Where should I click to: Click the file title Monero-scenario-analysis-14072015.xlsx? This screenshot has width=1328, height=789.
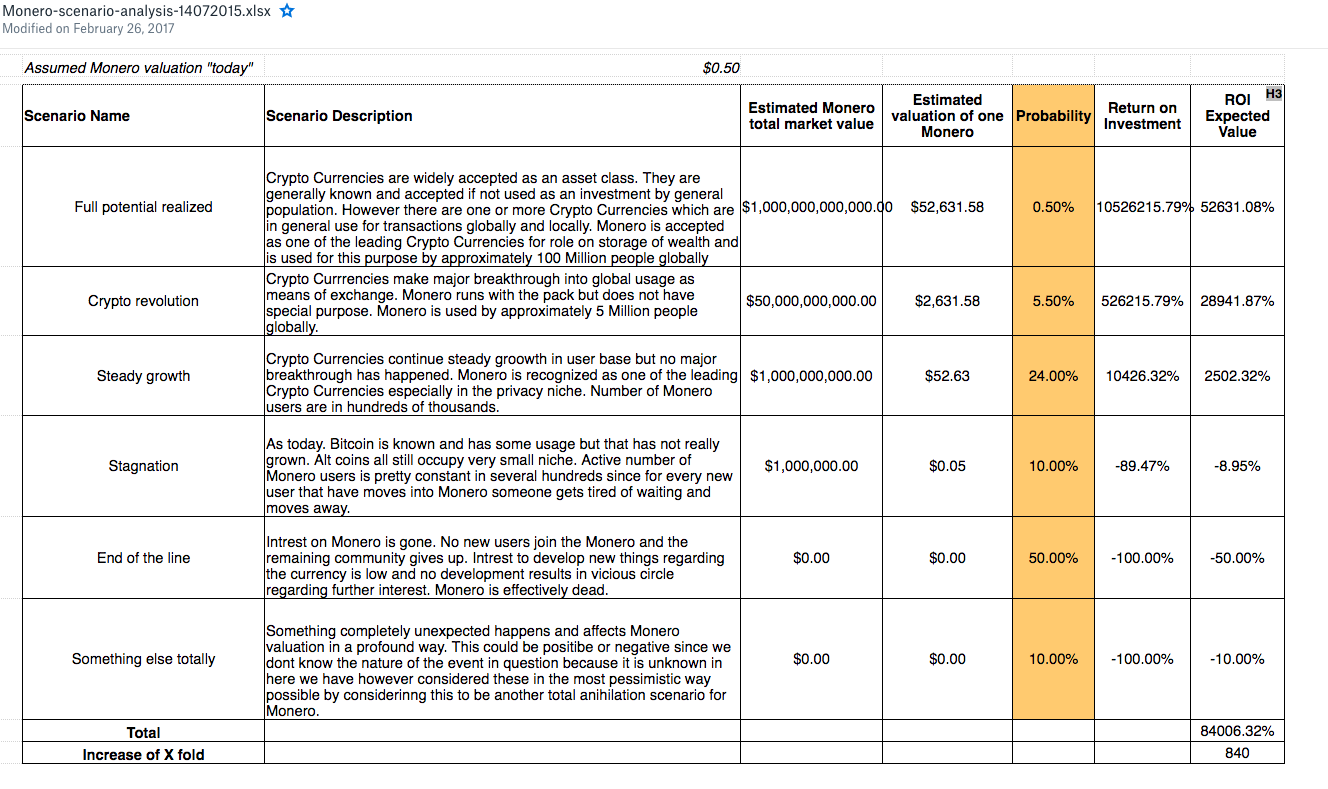point(137,11)
